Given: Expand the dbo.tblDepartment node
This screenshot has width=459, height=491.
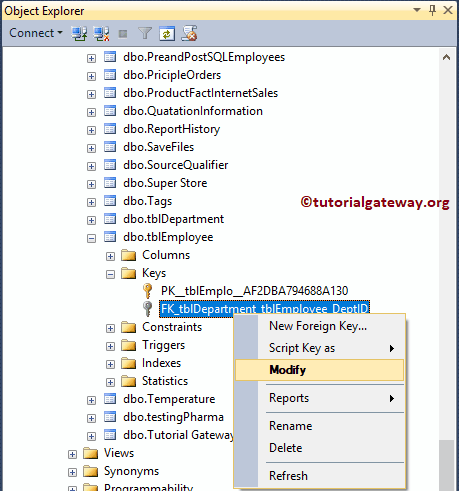Looking at the screenshot, I should (x=91, y=220).
